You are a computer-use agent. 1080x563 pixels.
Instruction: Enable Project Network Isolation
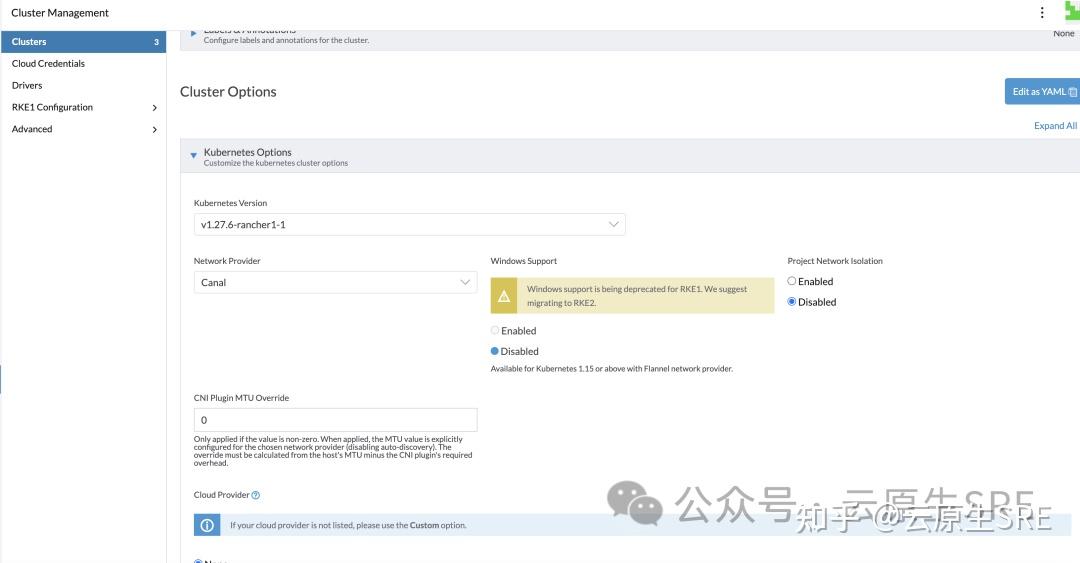pyautogui.click(x=791, y=281)
